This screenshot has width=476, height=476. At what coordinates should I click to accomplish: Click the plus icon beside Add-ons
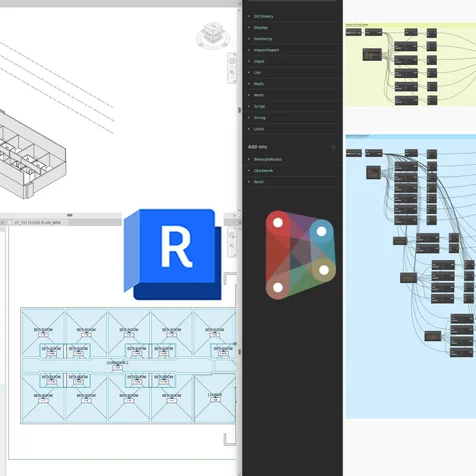pyautogui.click(x=333, y=147)
